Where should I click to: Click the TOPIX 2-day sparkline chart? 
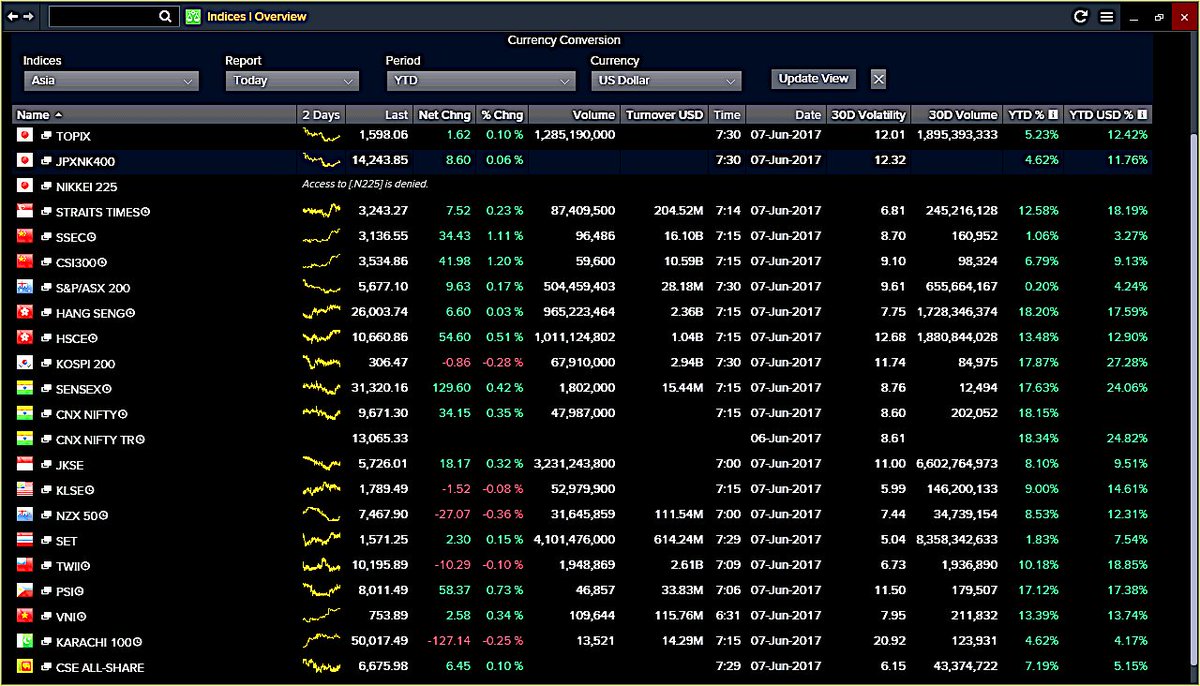[321, 135]
